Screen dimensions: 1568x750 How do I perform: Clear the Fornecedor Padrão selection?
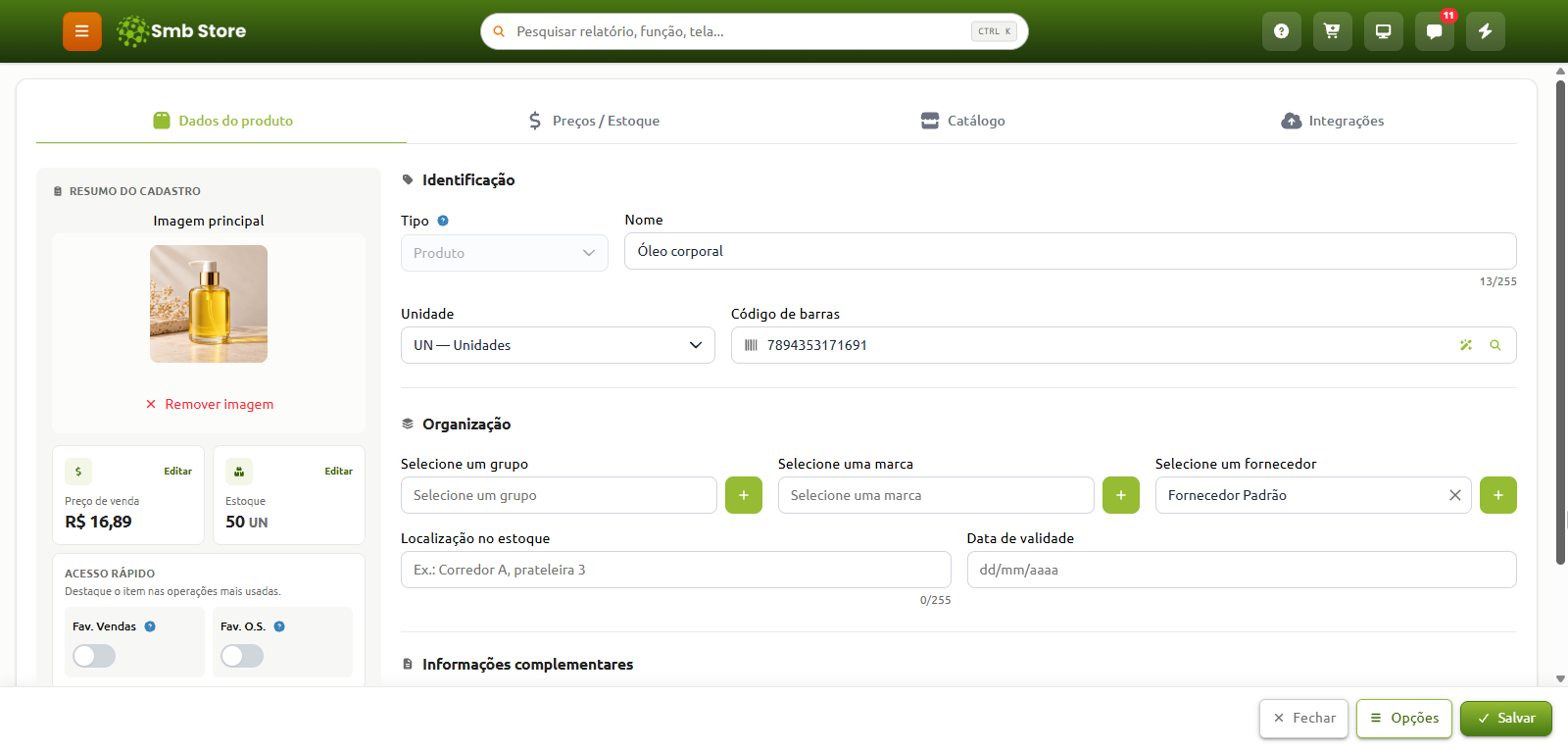tap(1455, 495)
